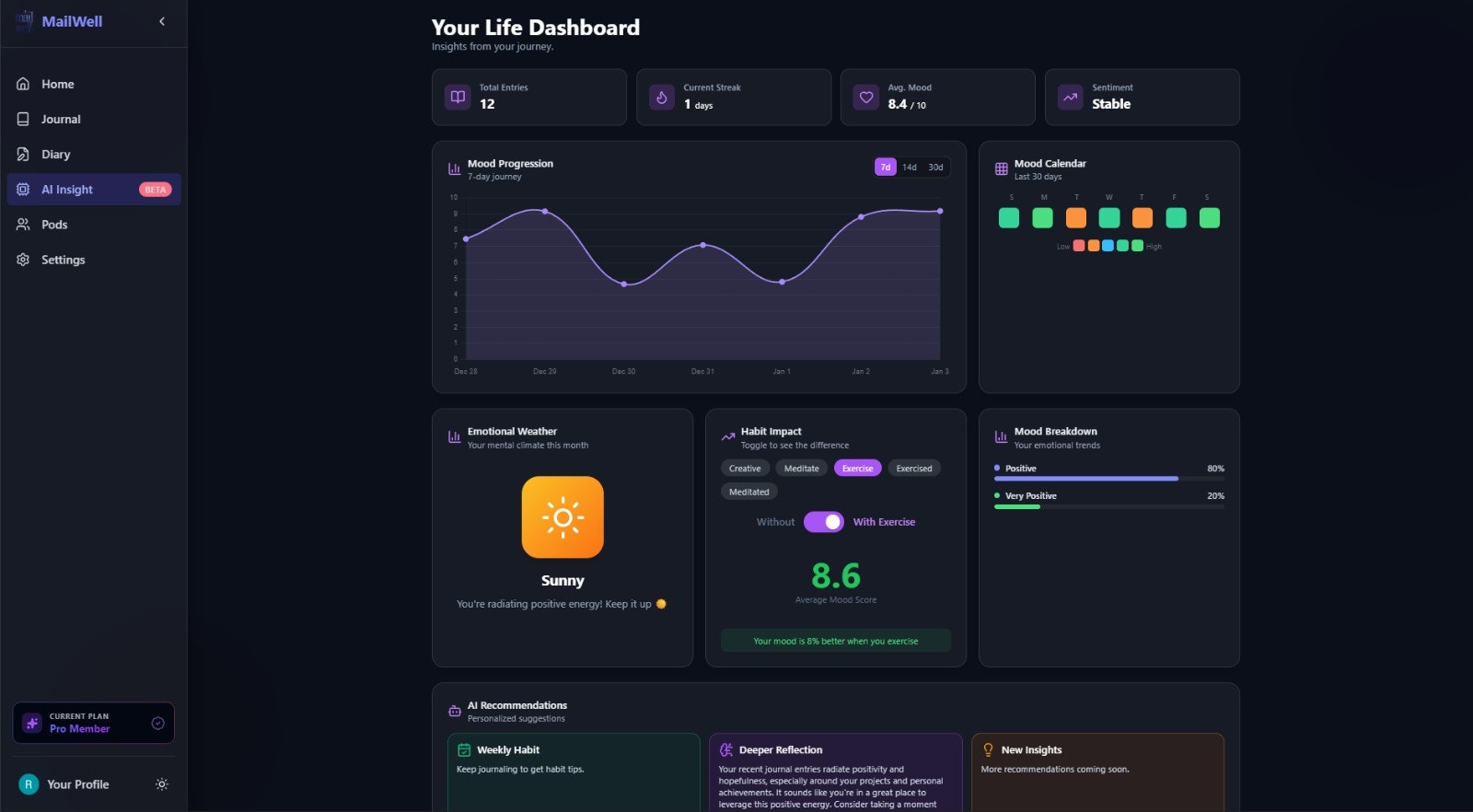This screenshot has width=1473, height=812.
Task: Click the Current Streak flame icon
Action: pos(662,97)
